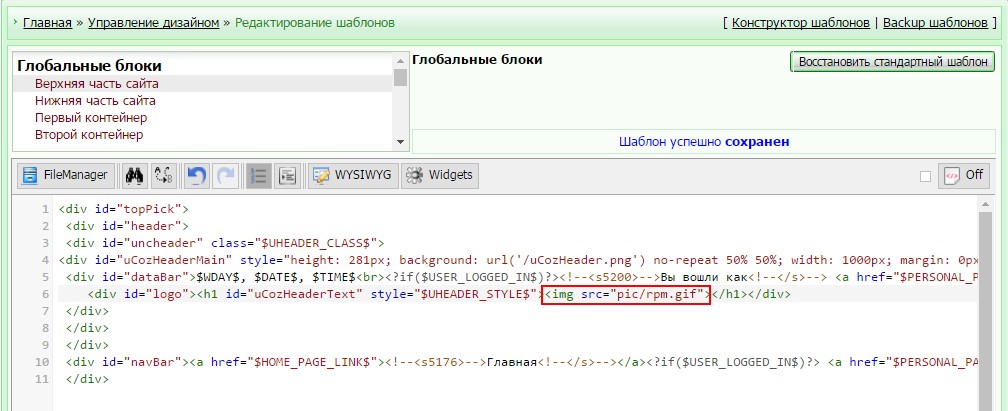Tick the checkbox beside the Off button

[925, 176]
